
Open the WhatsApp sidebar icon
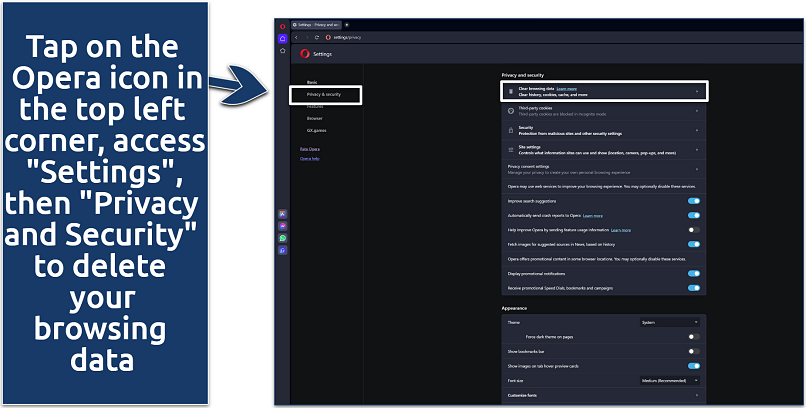point(283,238)
